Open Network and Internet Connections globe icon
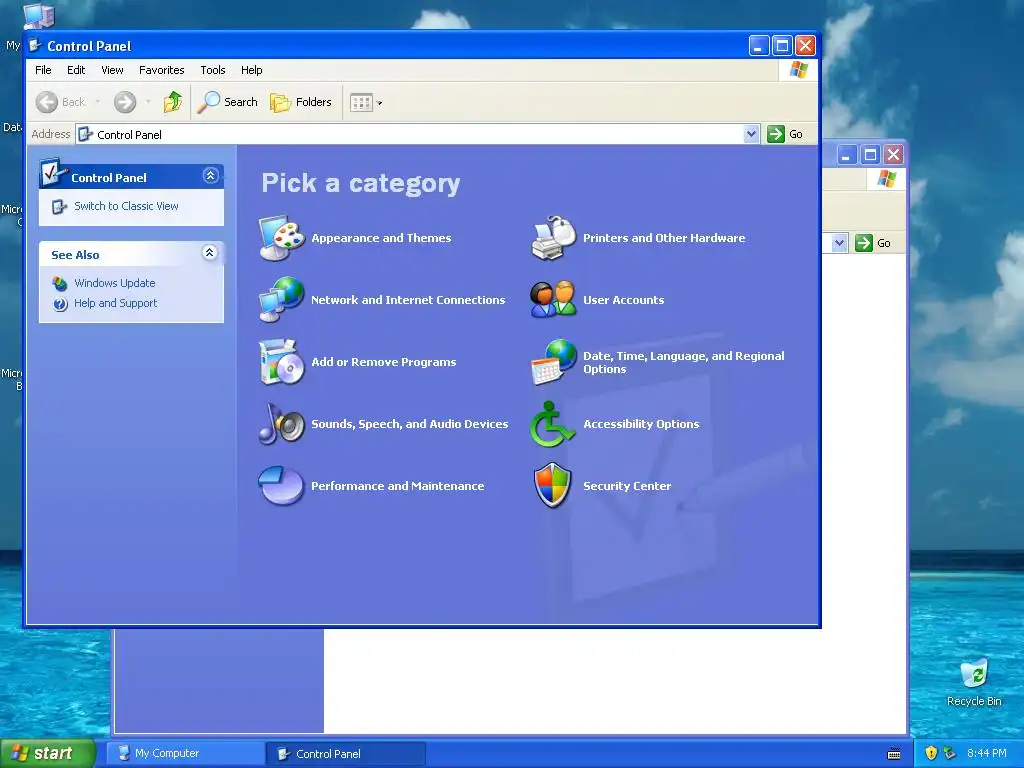1024x768 pixels. click(281, 299)
